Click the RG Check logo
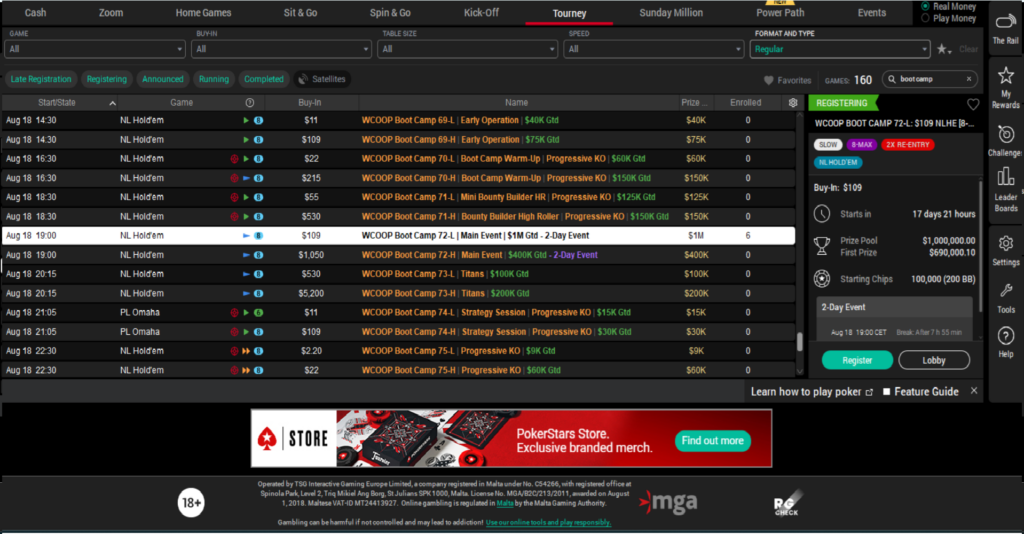This screenshot has height=534, width=1024. pos(786,502)
